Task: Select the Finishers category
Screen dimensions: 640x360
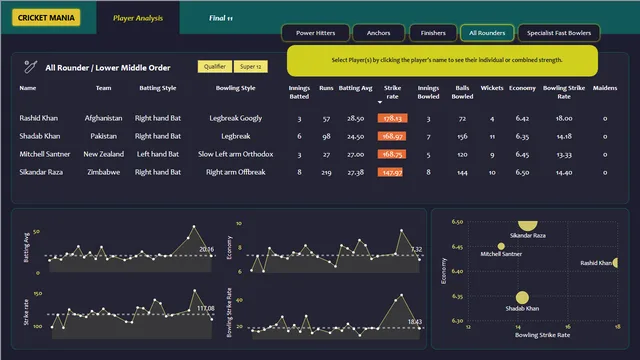Action: pyautogui.click(x=433, y=33)
